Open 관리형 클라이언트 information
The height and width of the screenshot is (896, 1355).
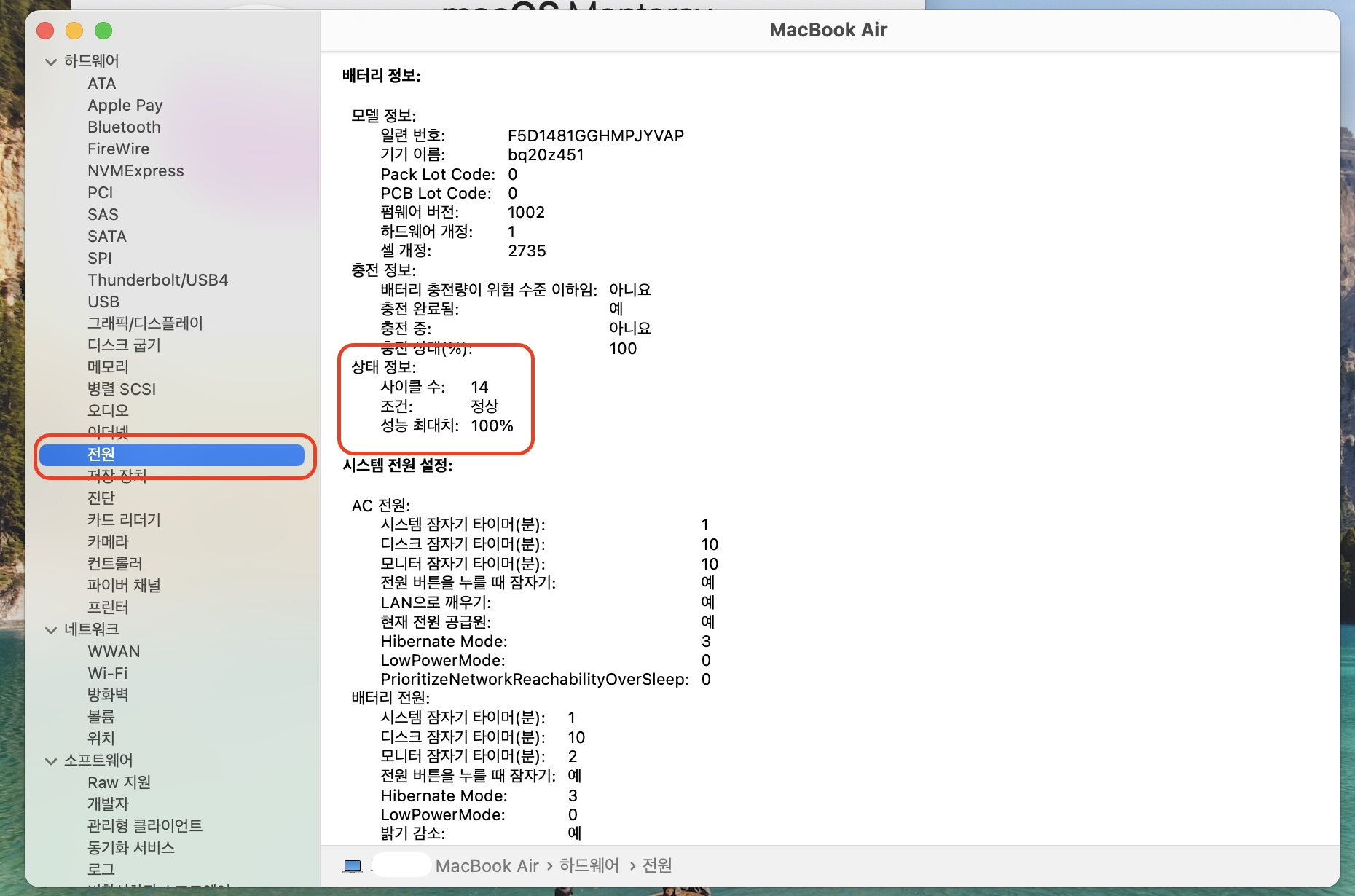145,825
